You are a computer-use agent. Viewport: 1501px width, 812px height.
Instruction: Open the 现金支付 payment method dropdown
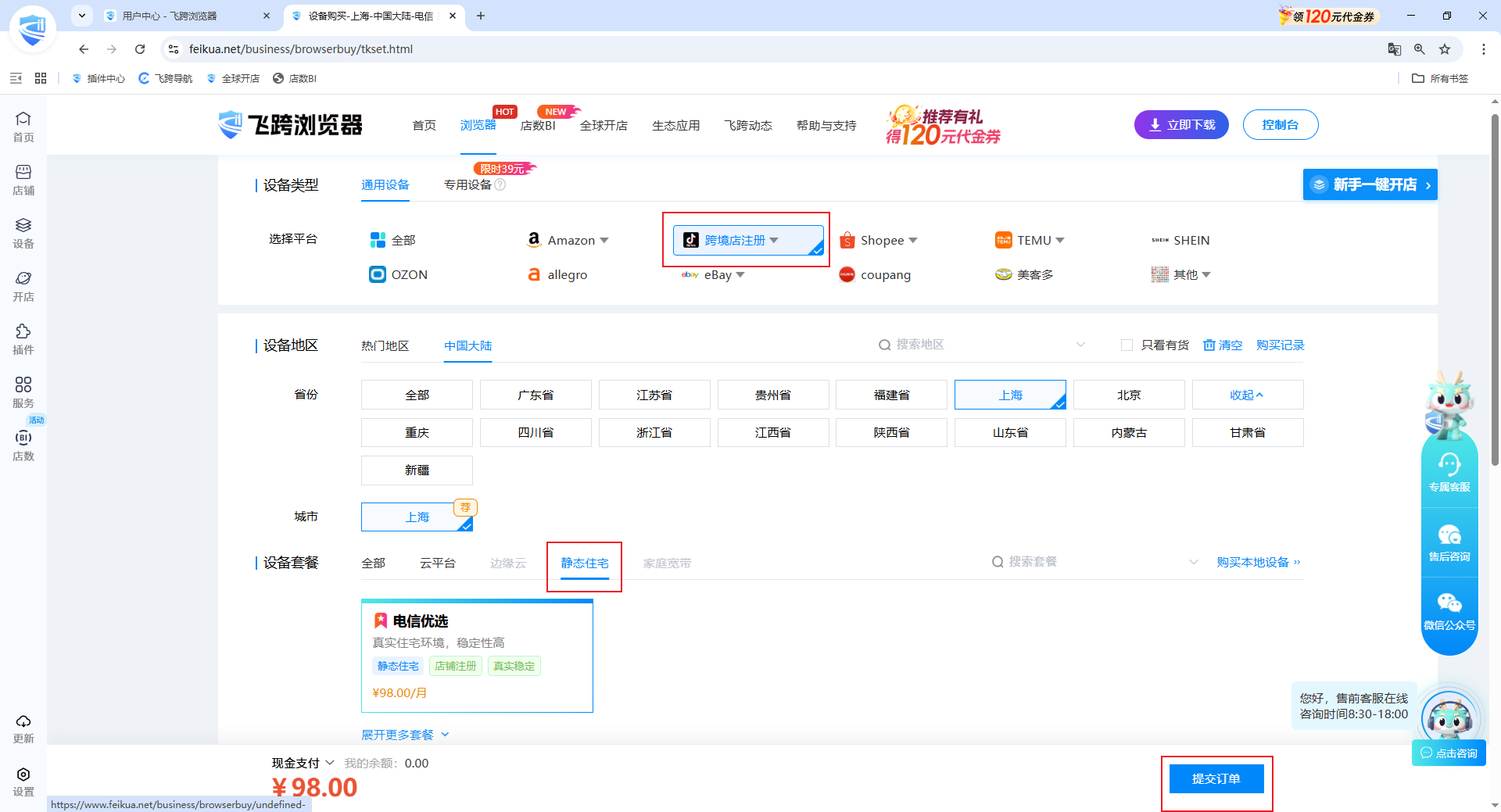[x=303, y=763]
